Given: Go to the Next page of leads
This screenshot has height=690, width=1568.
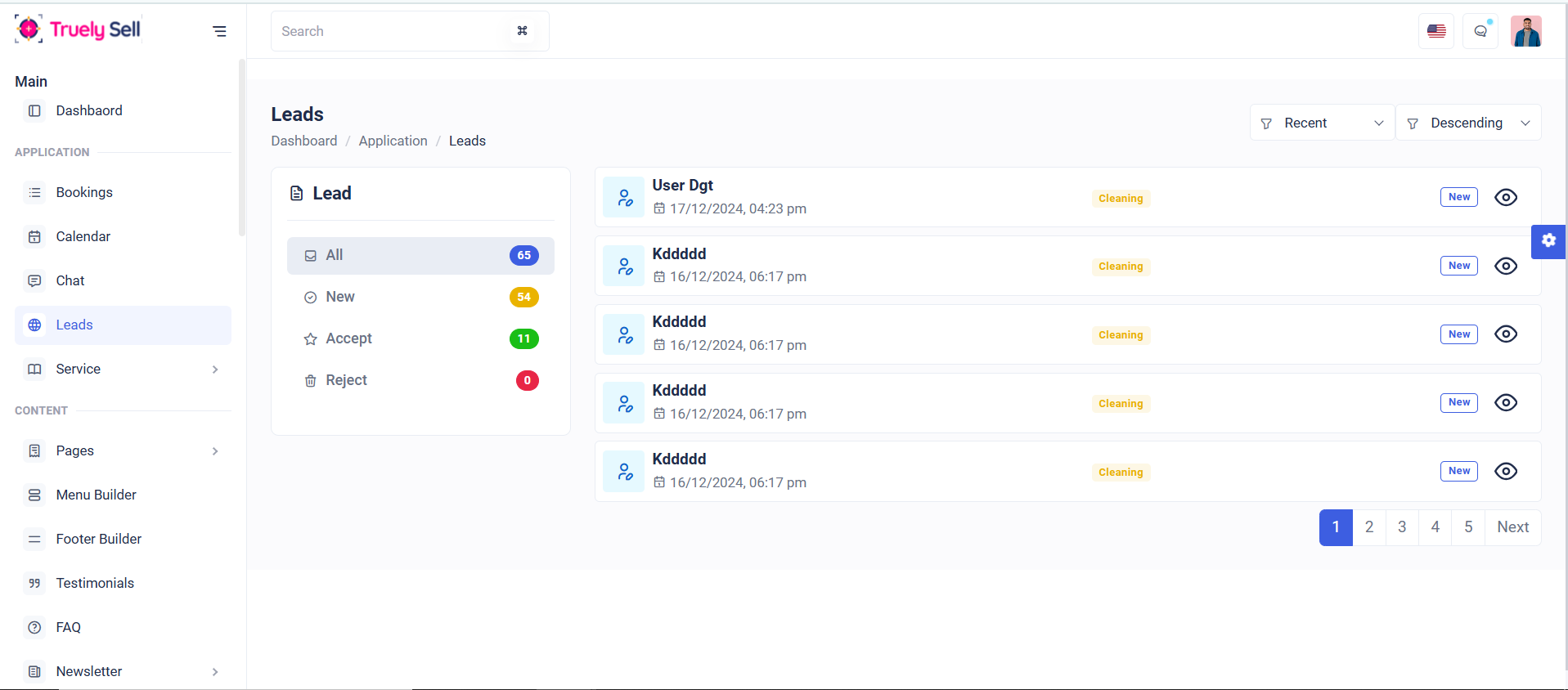Looking at the screenshot, I should (1512, 527).
